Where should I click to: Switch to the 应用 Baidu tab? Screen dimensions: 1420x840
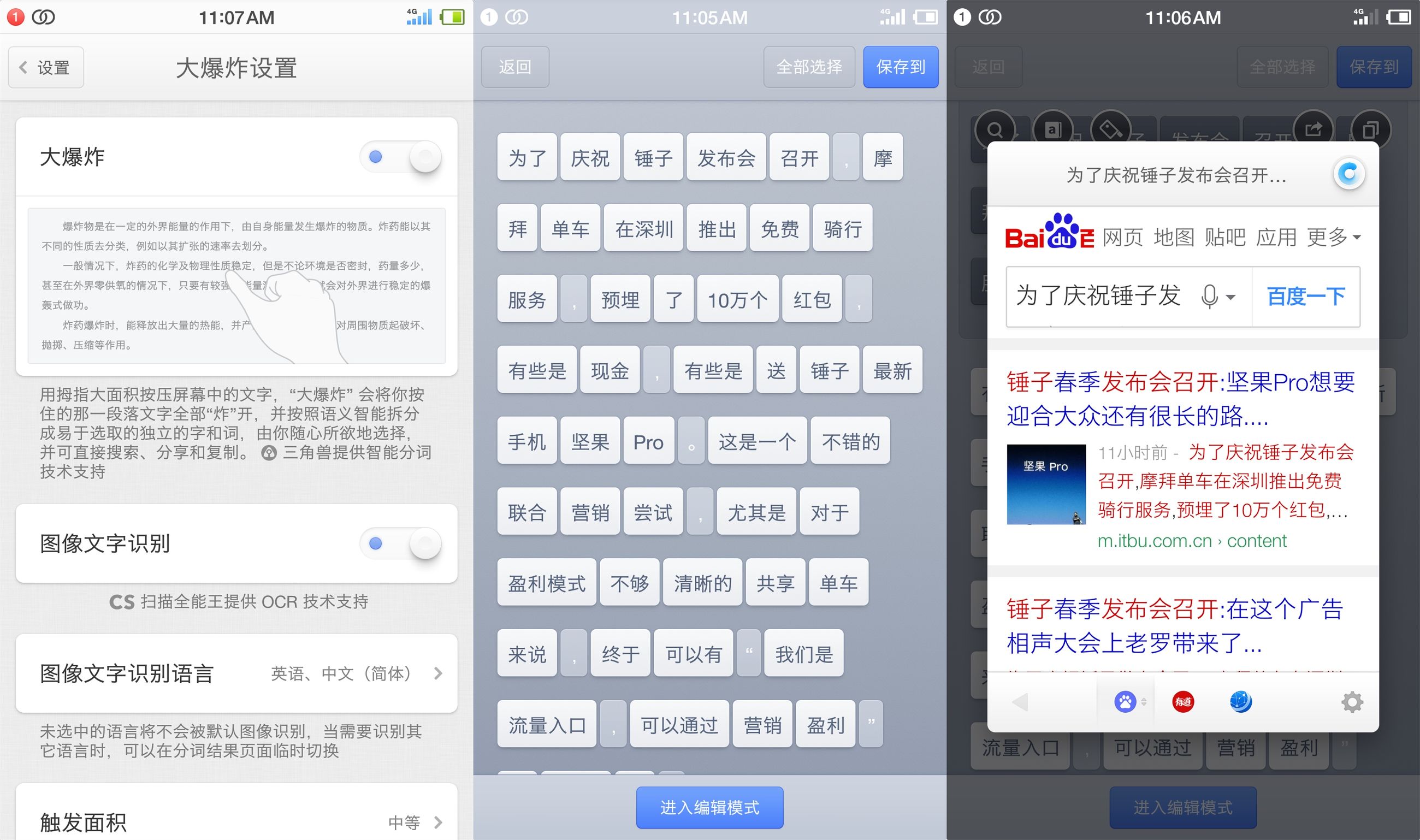click(x=1276, y=236)
